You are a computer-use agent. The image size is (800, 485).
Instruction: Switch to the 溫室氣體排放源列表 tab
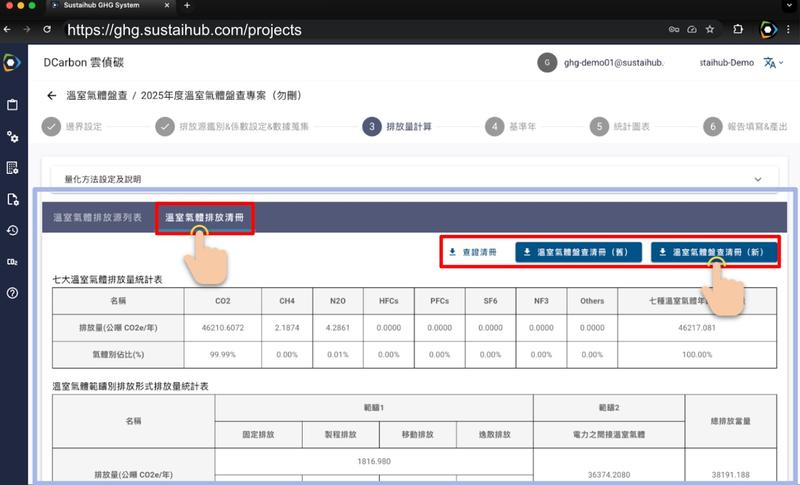pos(97,217)
